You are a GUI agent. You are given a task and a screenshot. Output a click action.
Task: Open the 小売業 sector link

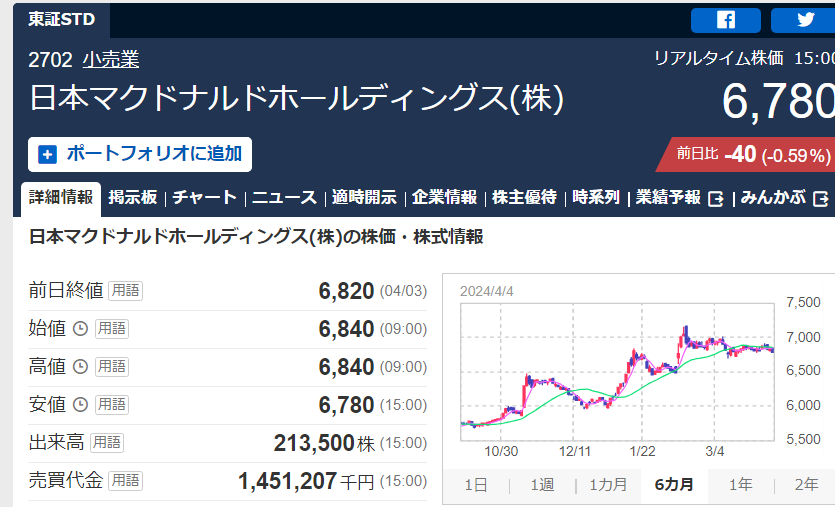pos(111,59)
